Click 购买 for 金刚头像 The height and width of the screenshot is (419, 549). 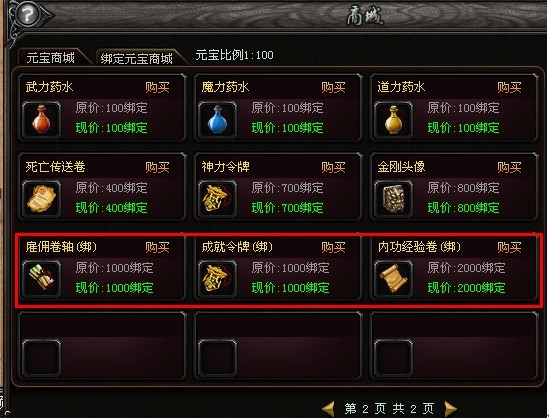[x=509, y=167]
